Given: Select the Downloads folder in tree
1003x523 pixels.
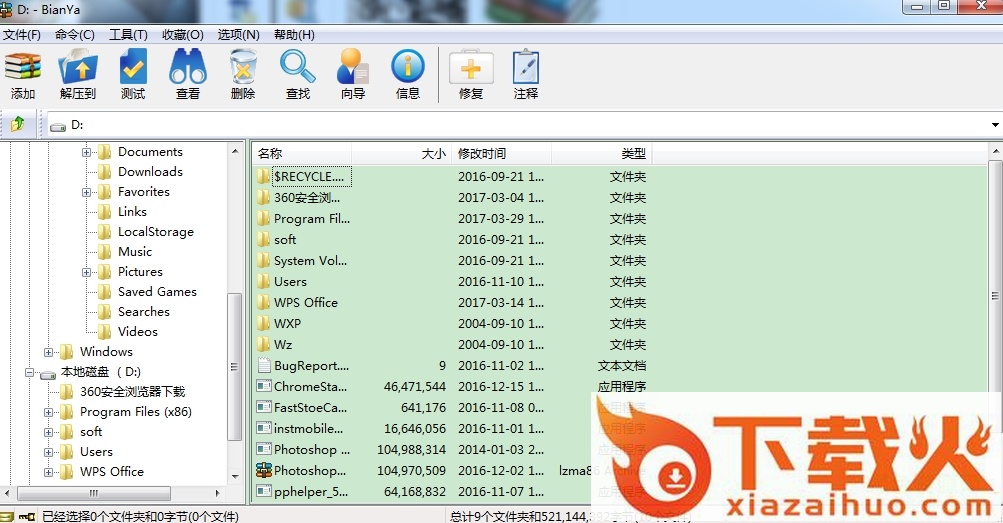Looking at the screenshot, I should 150,172.
